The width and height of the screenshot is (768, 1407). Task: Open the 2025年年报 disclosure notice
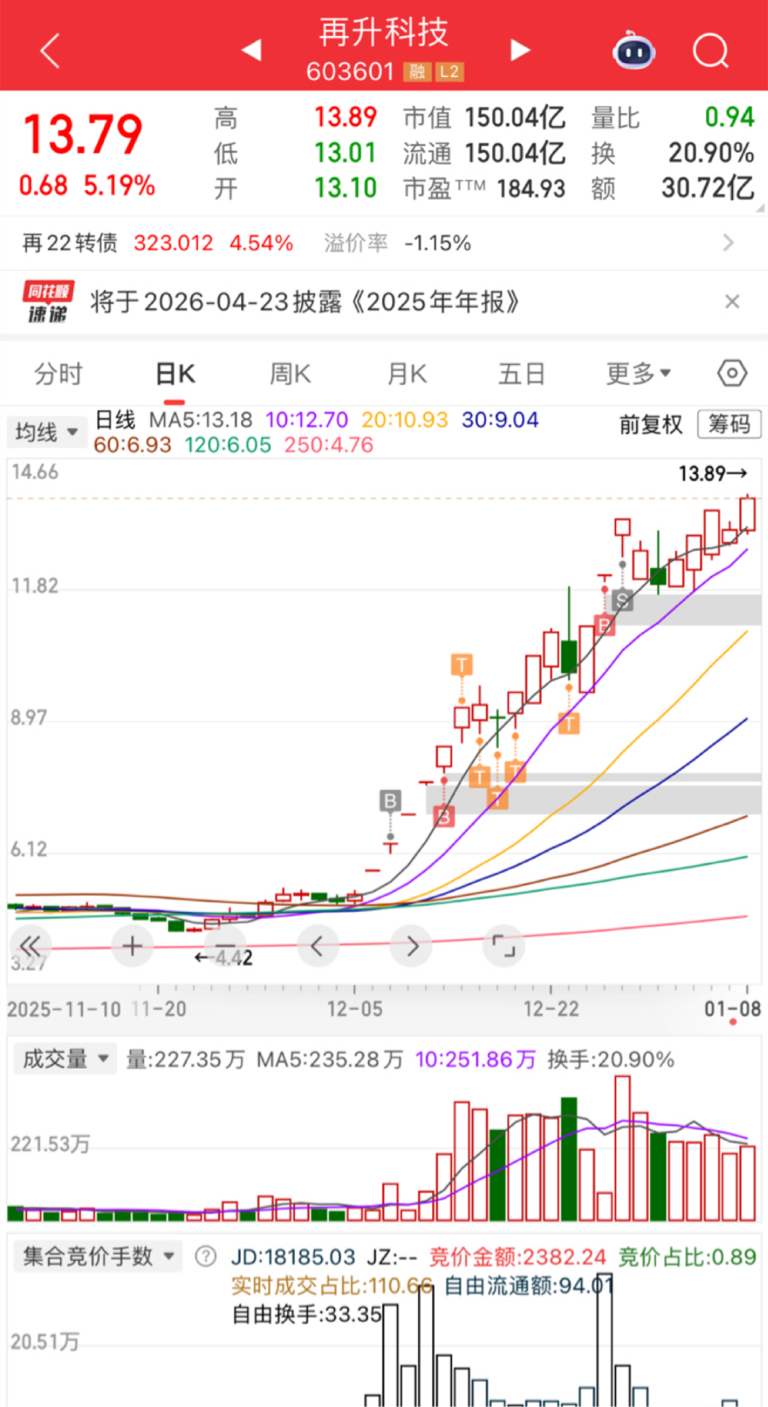click(305, 302)
